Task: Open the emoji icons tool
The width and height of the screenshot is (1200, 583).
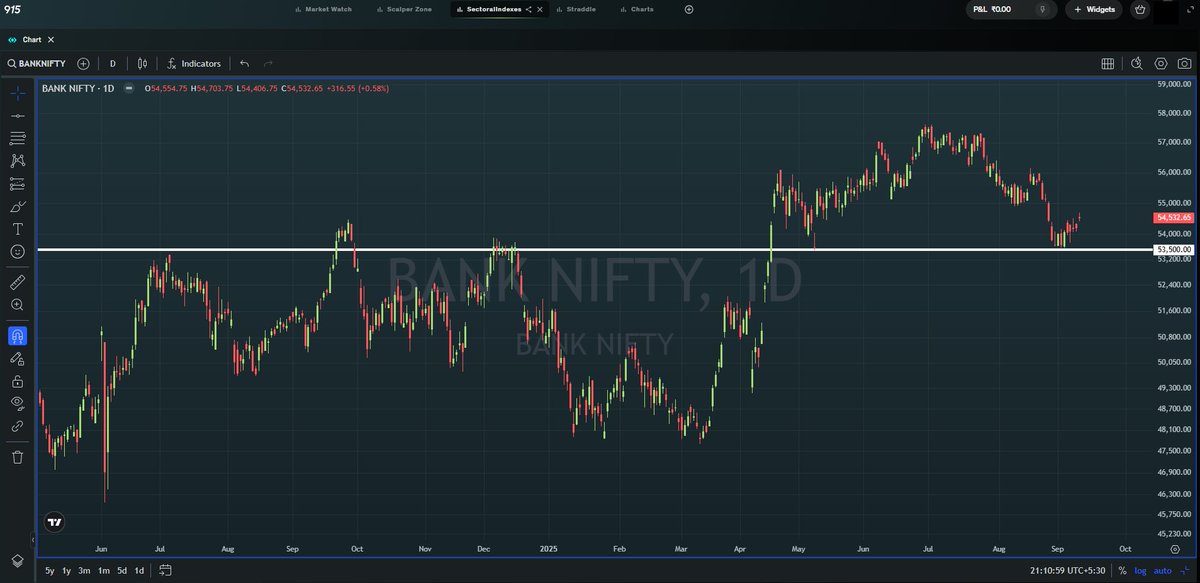Action: (x=18, y=251)
